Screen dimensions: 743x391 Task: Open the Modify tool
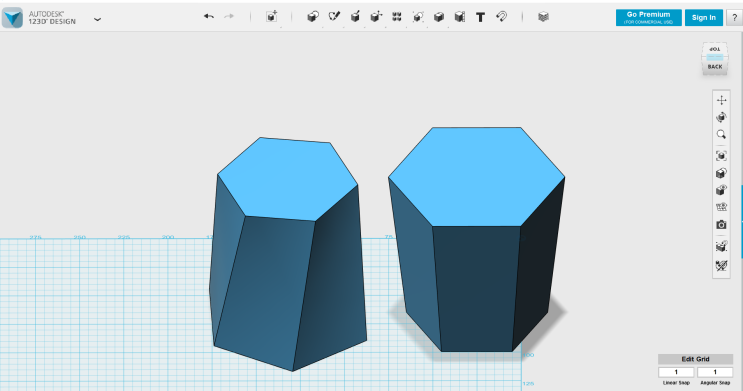376,17
